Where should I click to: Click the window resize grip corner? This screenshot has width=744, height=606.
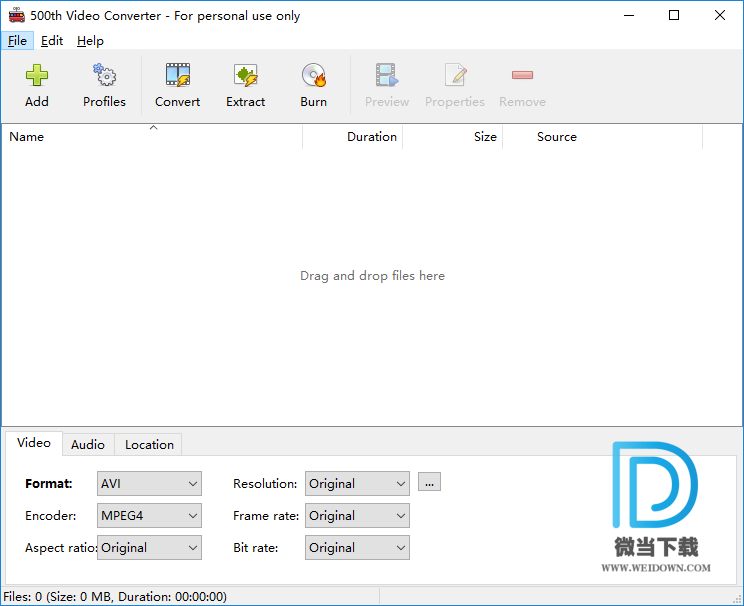pyautogui.click(x=737, y=600)
